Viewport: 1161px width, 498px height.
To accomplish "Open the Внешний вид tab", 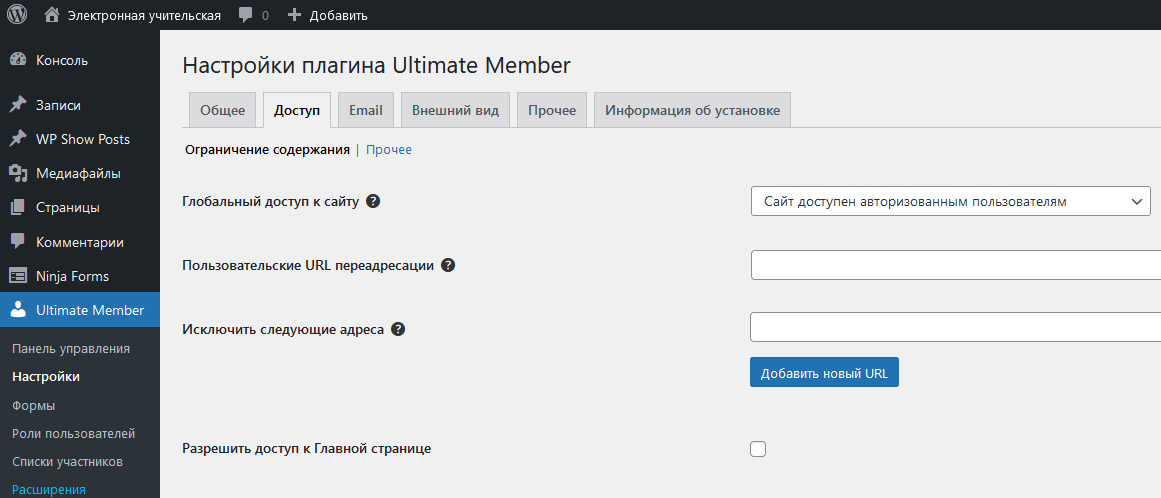I will tap(455, 110).
